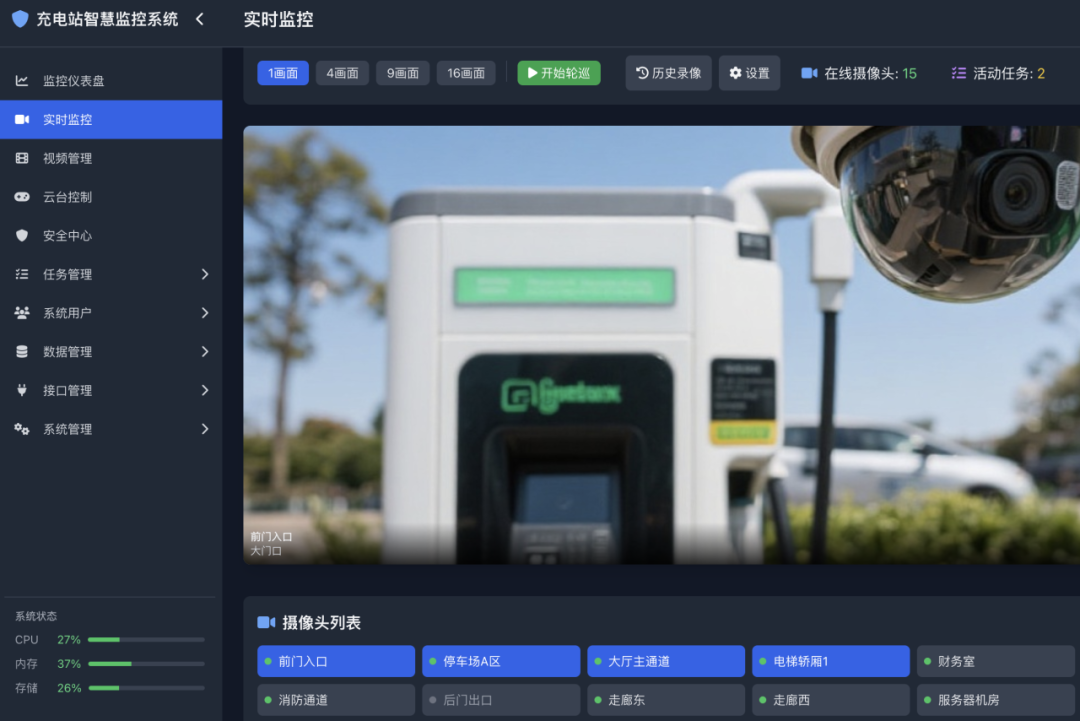Click the 内存 usage progress bar
This screenshot has width=1080, height=721.
pyautogui.click(x=146, y=664)
